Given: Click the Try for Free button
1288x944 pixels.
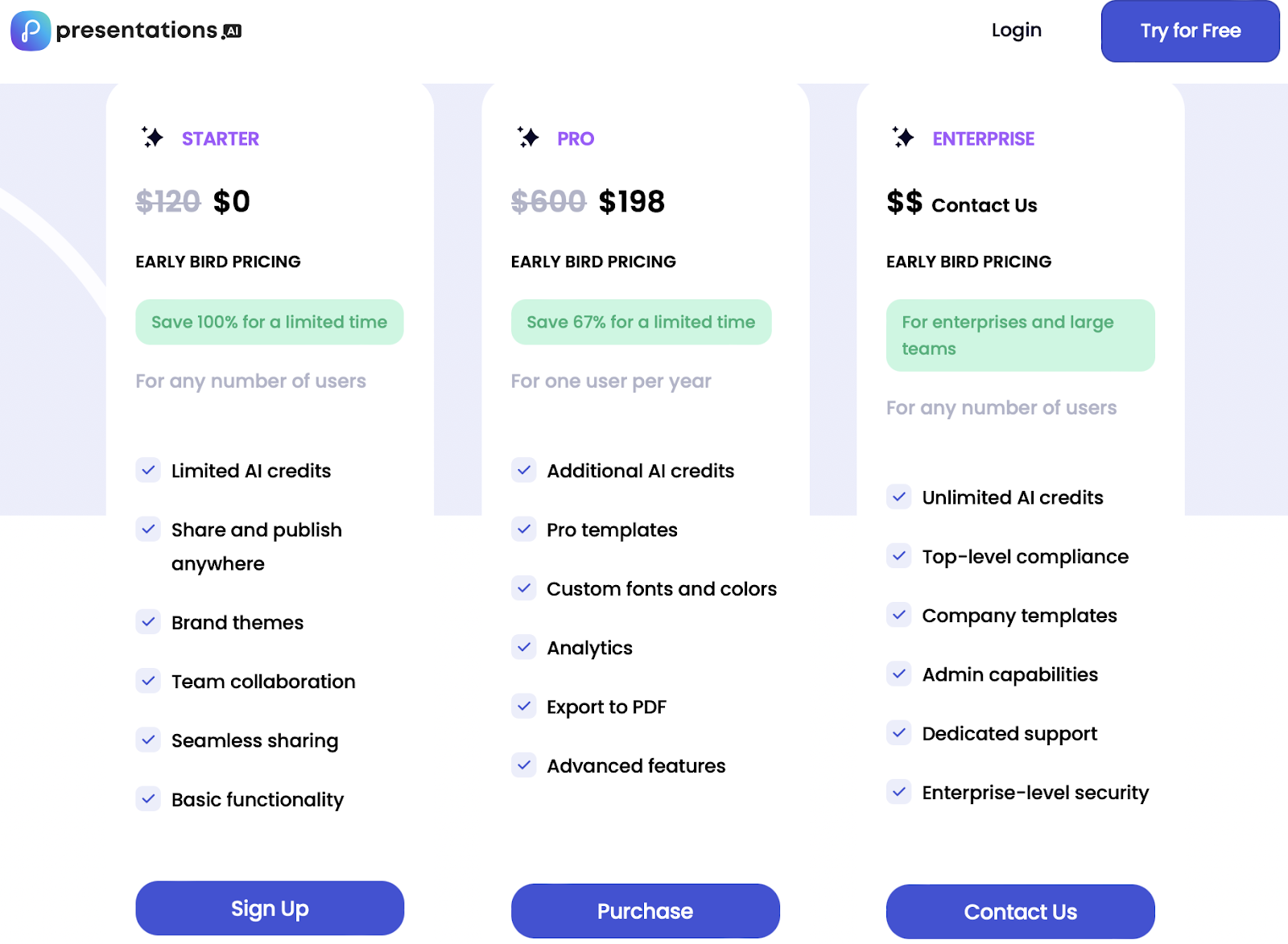Looking at the screenshot, I should click(x=1191, y=31).
